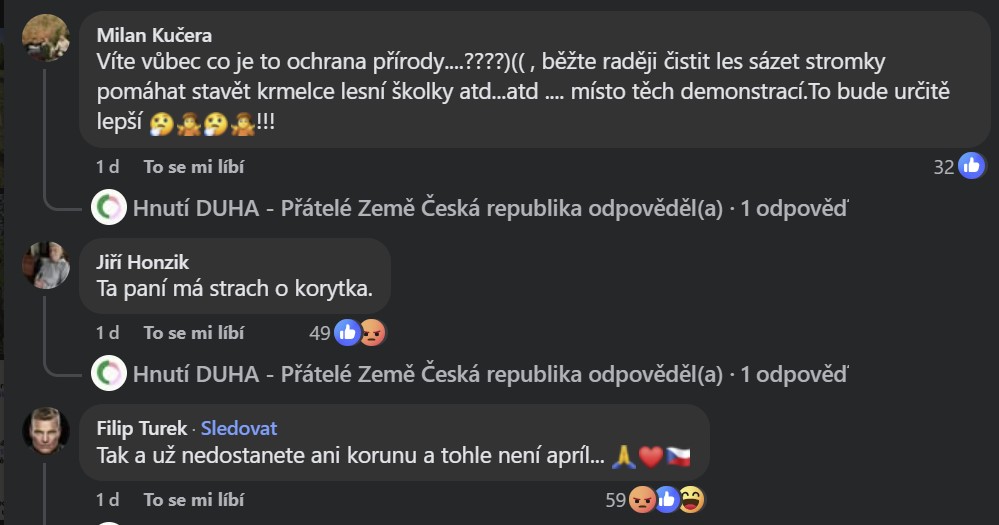The image size is (999, 525).
Task: Click Filip Turek's profile photo
Action: tap(46, 431)
